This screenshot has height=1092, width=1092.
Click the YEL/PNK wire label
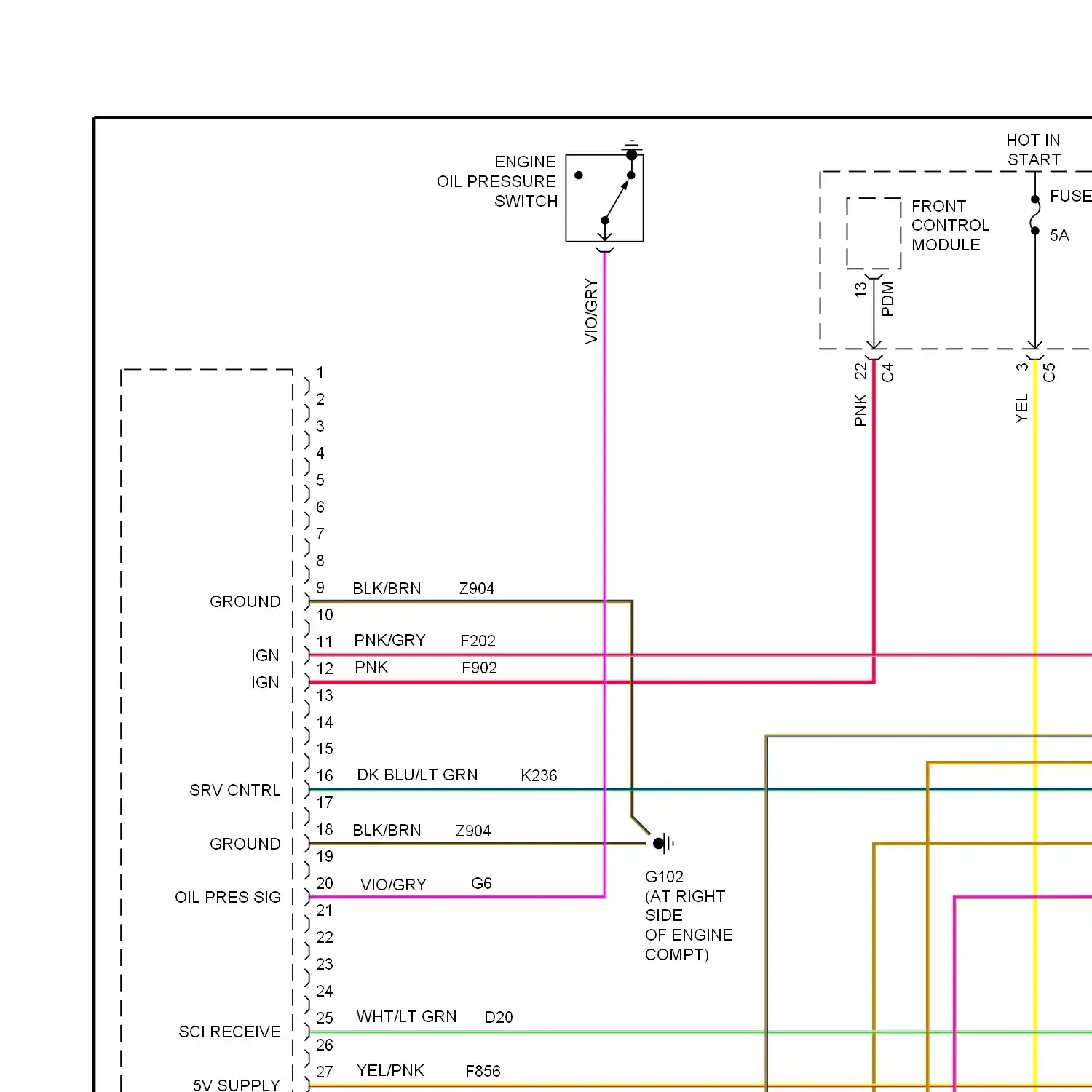tap(390, 1071)
